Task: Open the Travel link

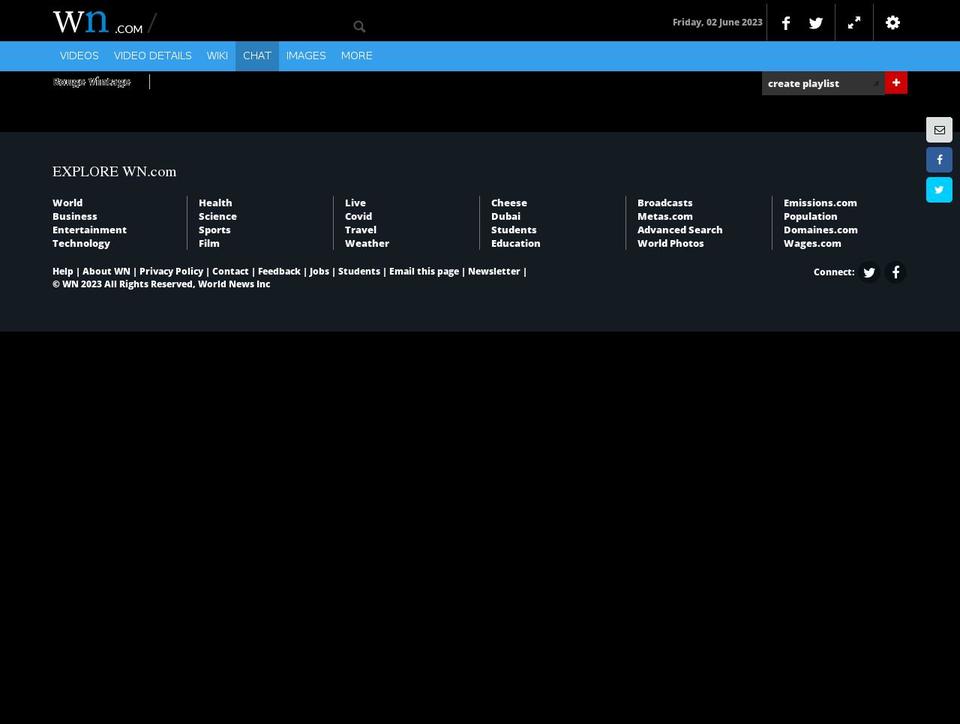Action: pyautogui.click(x=361, y=230)
